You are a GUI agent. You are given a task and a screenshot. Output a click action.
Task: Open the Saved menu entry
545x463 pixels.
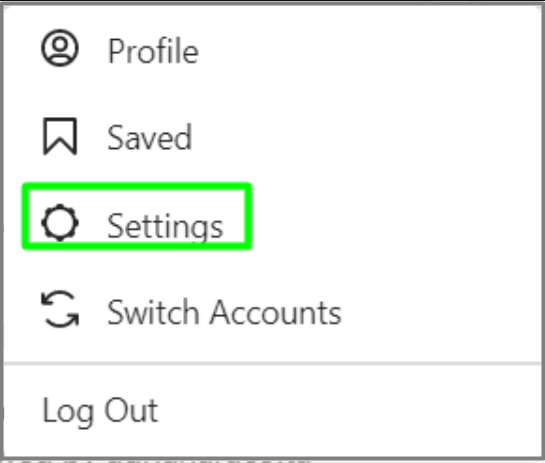pos(272,137)
